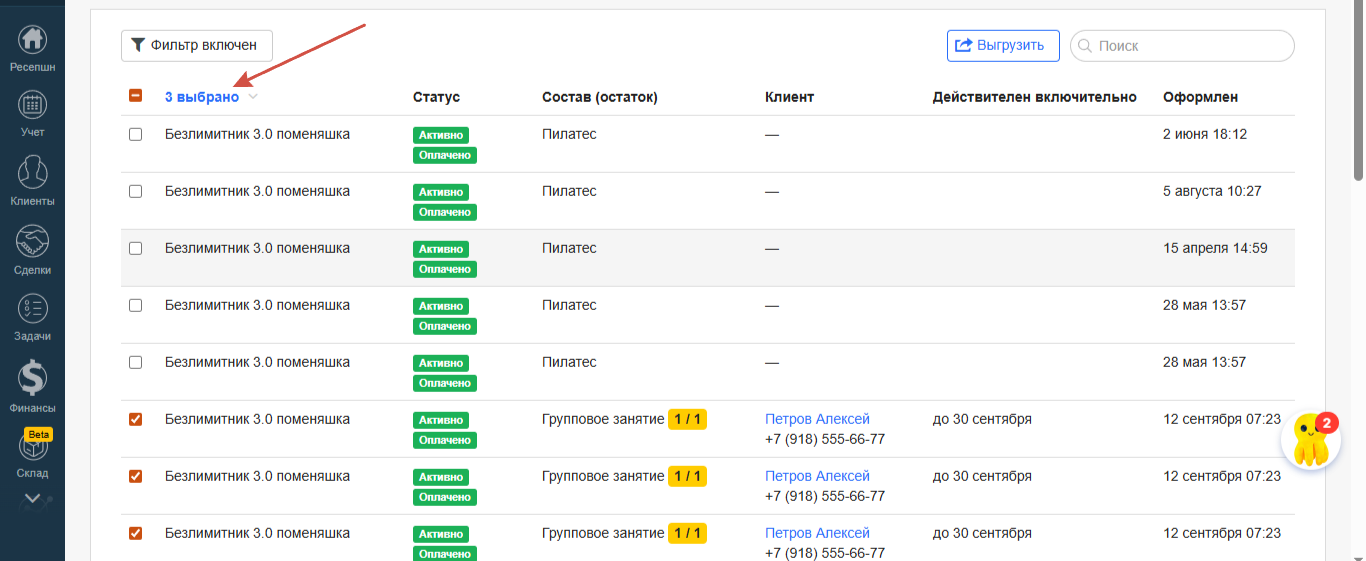The image size is (1366, 561).
Task: Open the Задачи checklist icon
Action: 33,309
